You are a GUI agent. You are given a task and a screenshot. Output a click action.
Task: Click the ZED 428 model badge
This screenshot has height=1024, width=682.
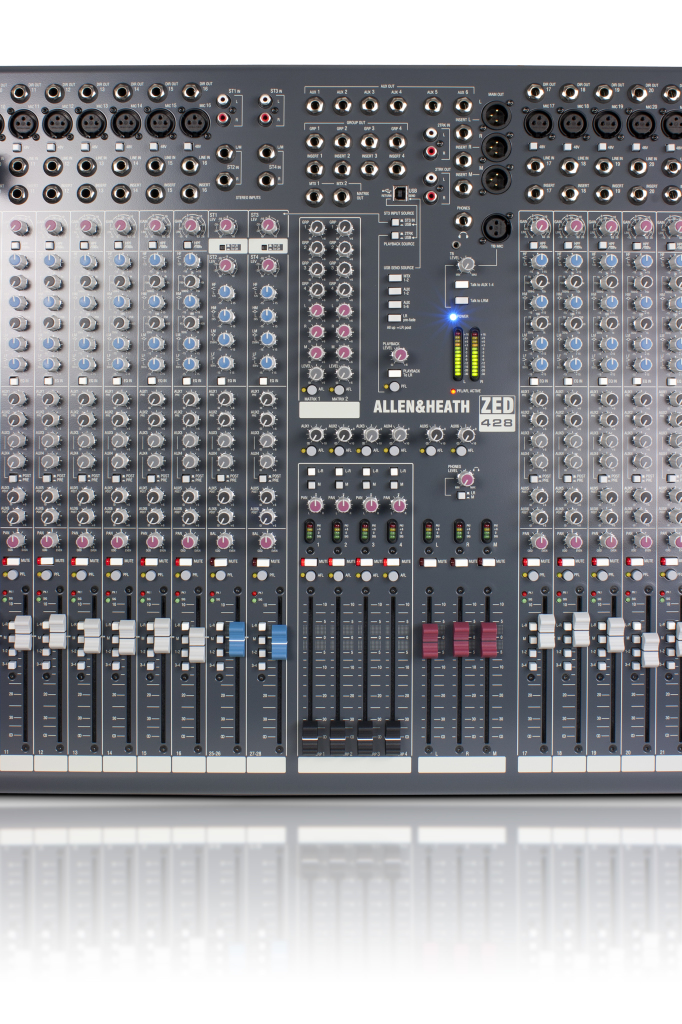tap(497, 413)
